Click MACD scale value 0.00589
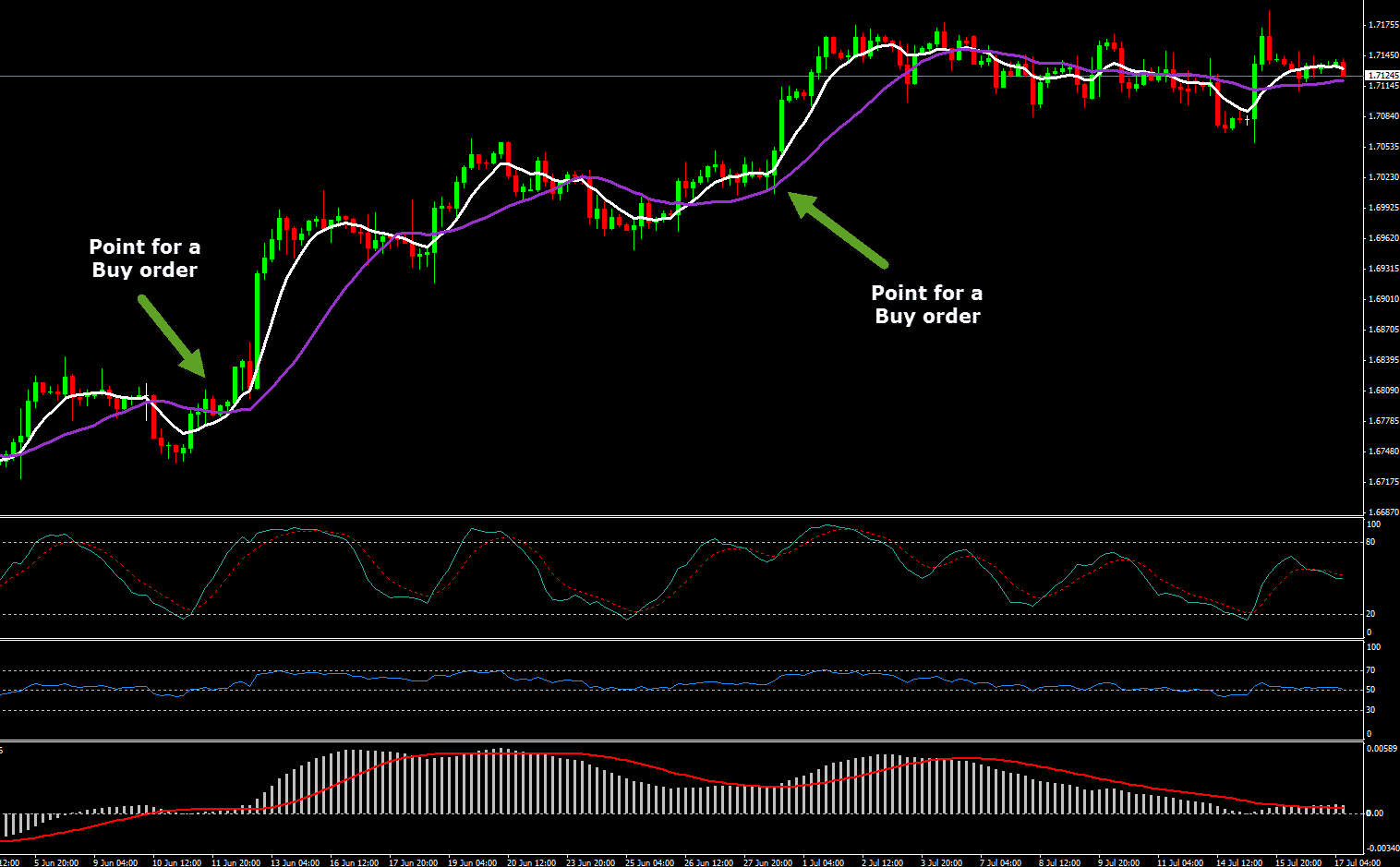This screenshot has height=867, width=1400. pyautogui.click(x=1381, y=749)
